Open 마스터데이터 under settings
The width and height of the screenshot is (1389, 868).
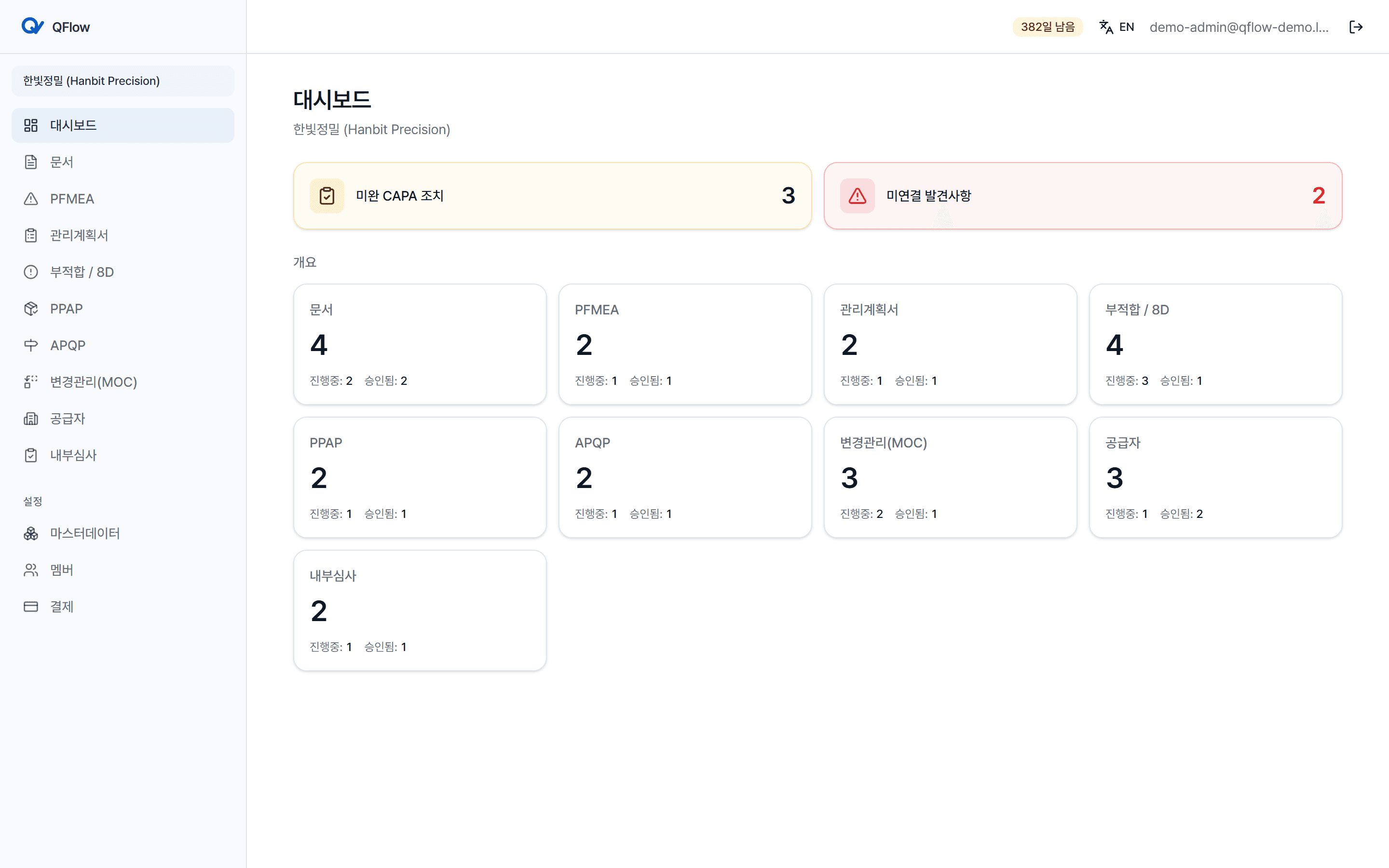pyautogui.click(x=123, y=533)
